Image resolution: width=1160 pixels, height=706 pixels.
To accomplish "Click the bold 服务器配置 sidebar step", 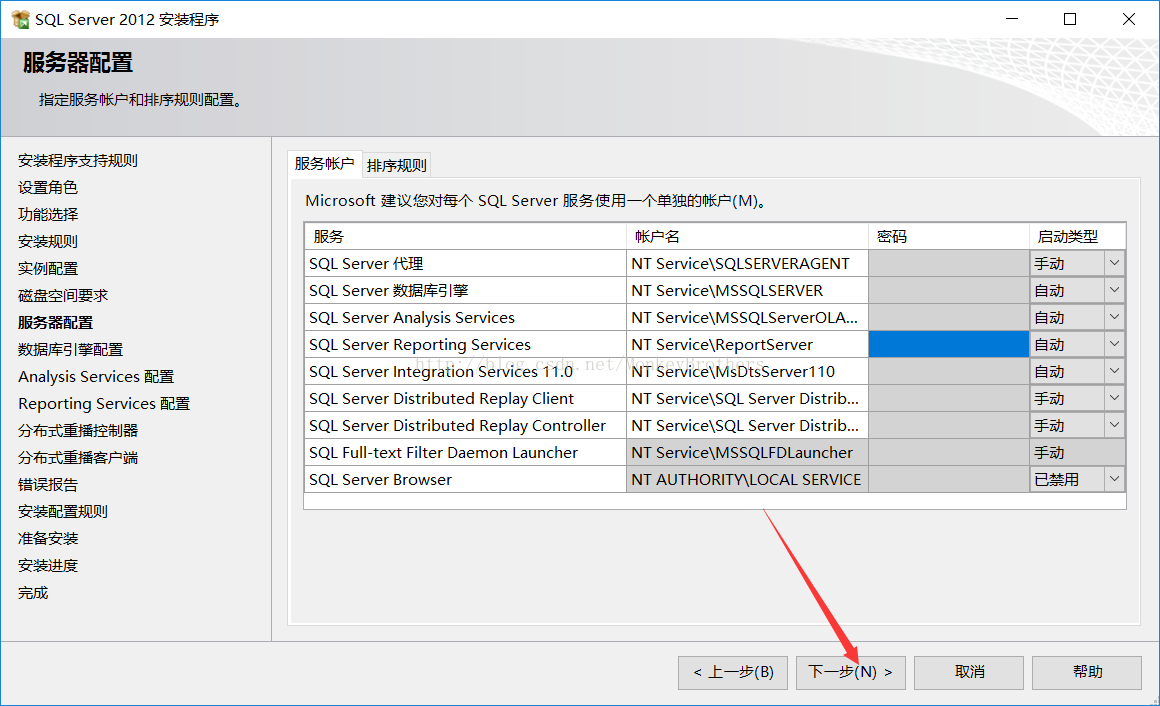I will click(x=55, y=323).
